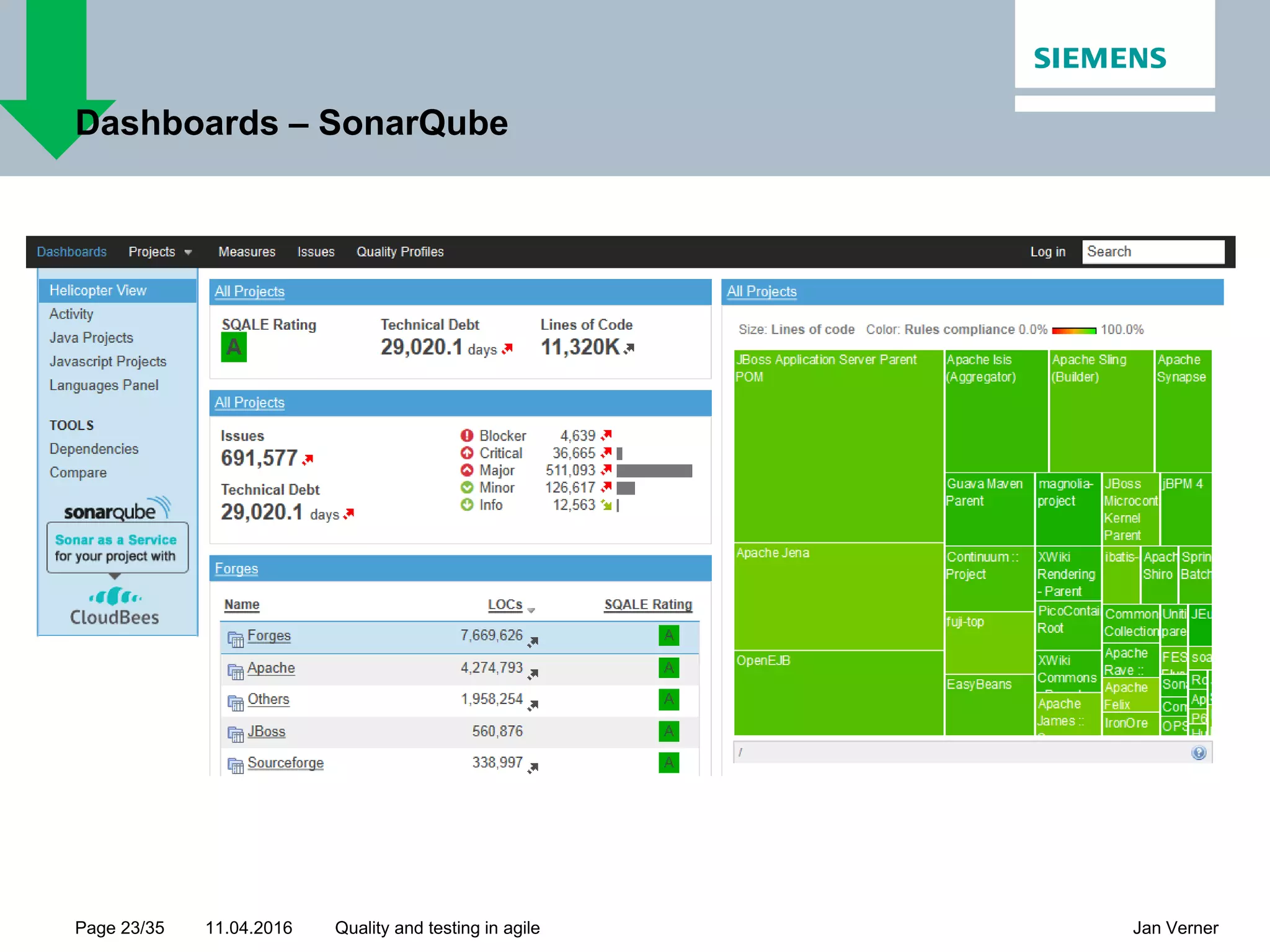Click the rules compliance color gradient legend
This screenshot has width=1270, height=952.
tap(1074, 330)
